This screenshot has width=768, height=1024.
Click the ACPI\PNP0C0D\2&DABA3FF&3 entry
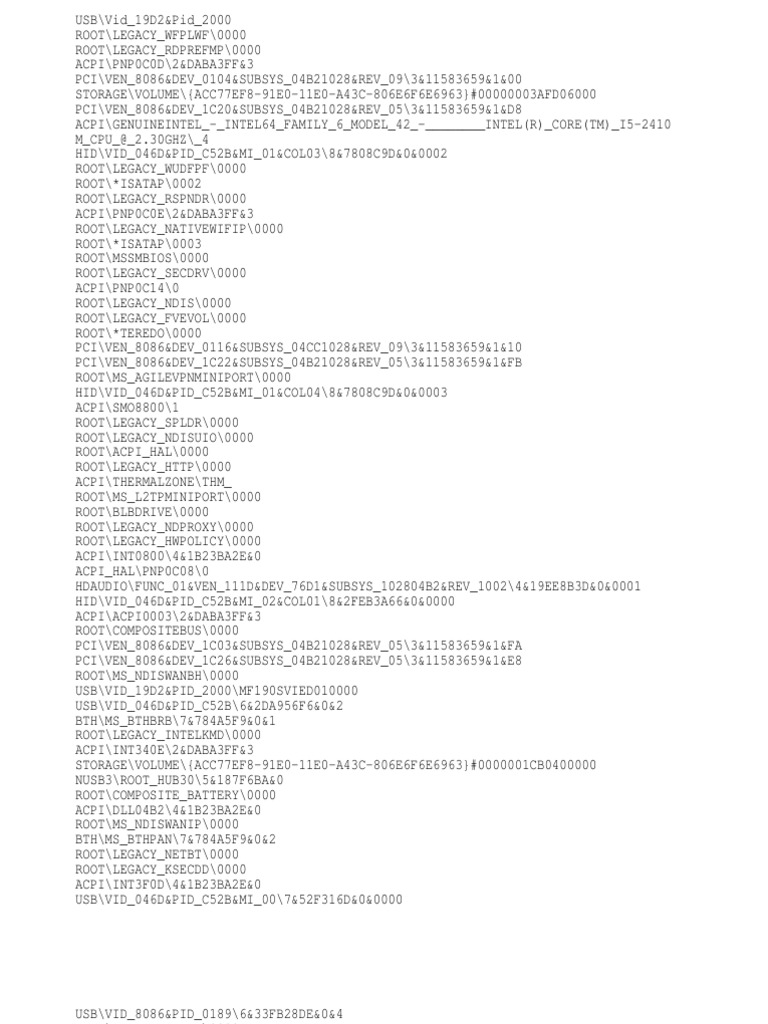(x=165, y=65)
